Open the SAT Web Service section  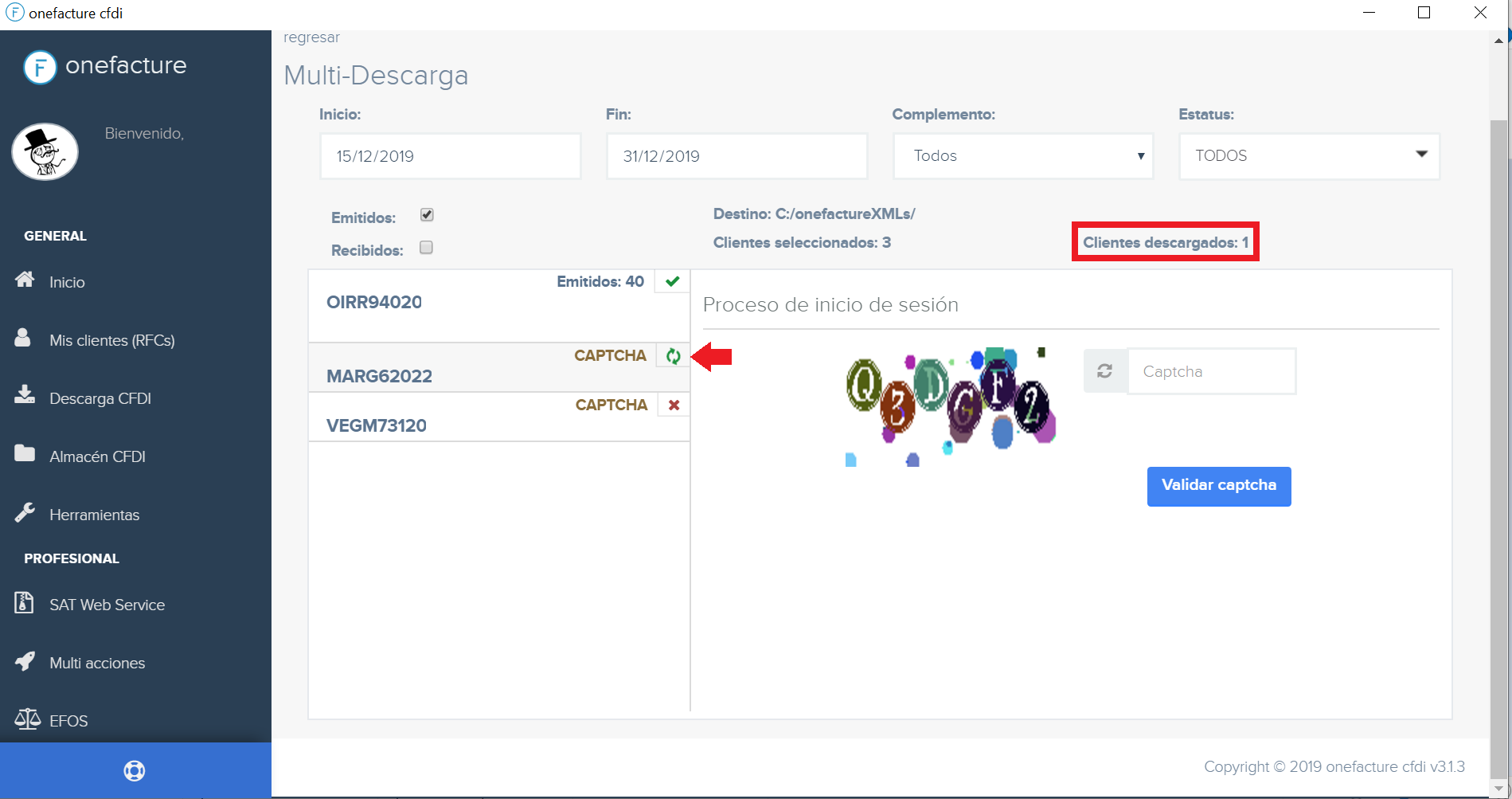pos(107,605)
